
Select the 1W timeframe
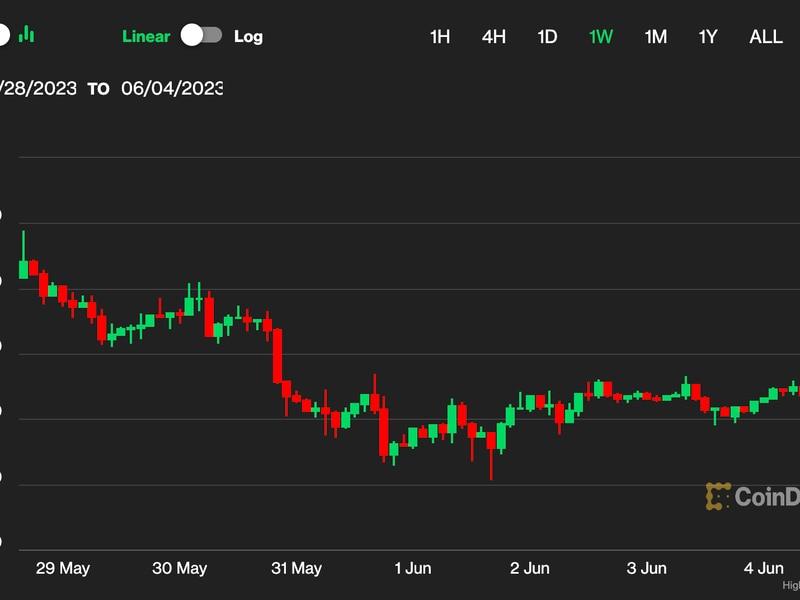pyautogui.click(x=601, y=37)
